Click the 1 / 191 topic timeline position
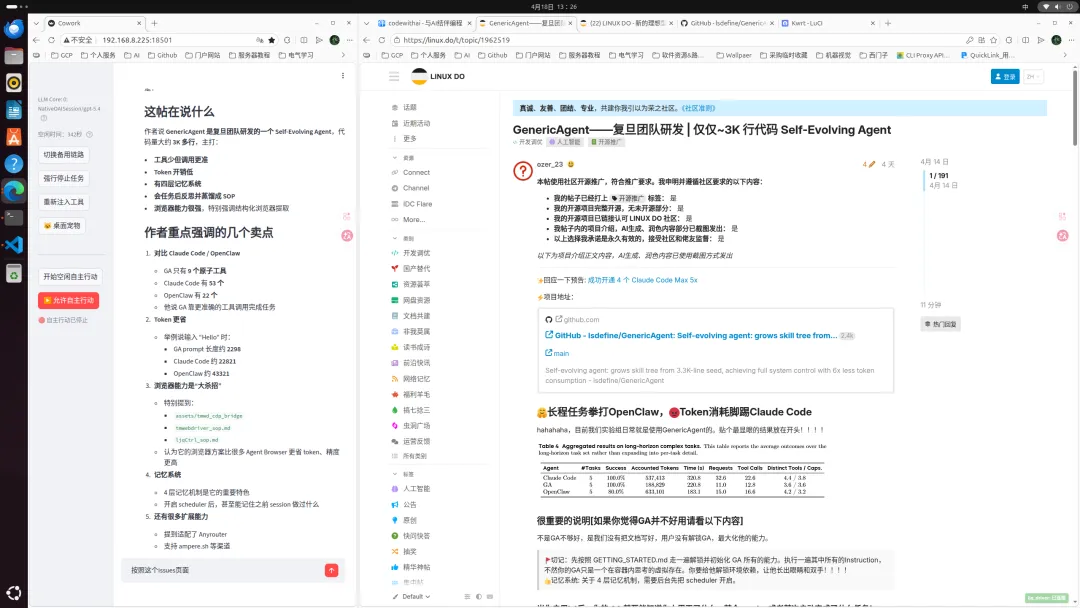Screen dimensions: 1080x608 click(x=938, y=176)
